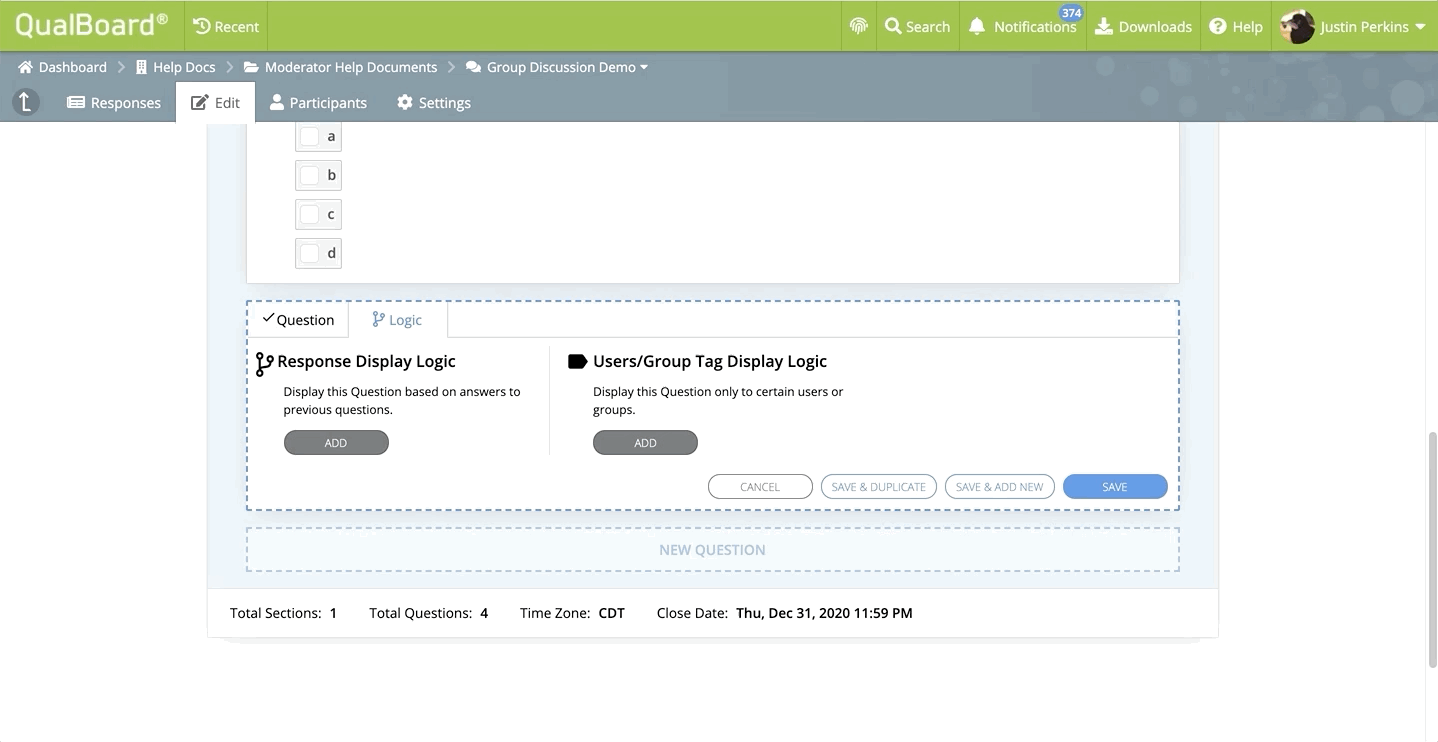This screenshot has height=742, width=1438.
Task: Check the box for option c
Action: [310, 214]
